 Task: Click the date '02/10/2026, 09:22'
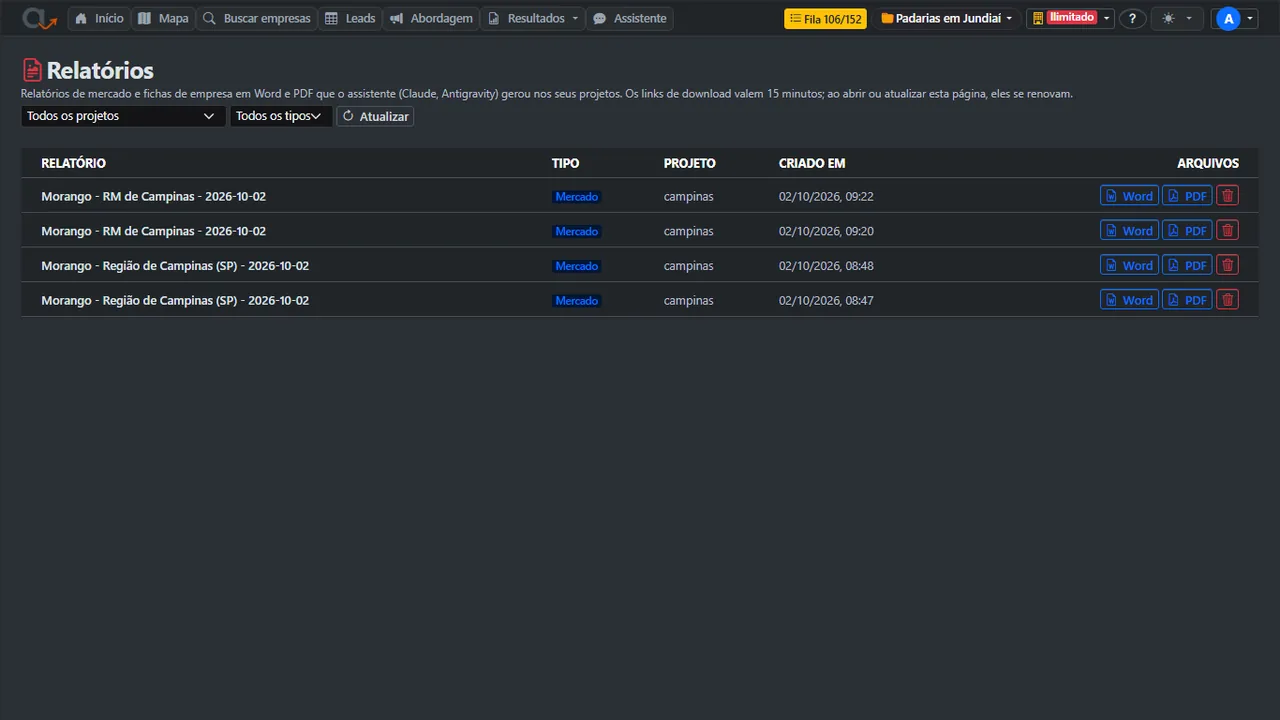[x=826, y=197]
